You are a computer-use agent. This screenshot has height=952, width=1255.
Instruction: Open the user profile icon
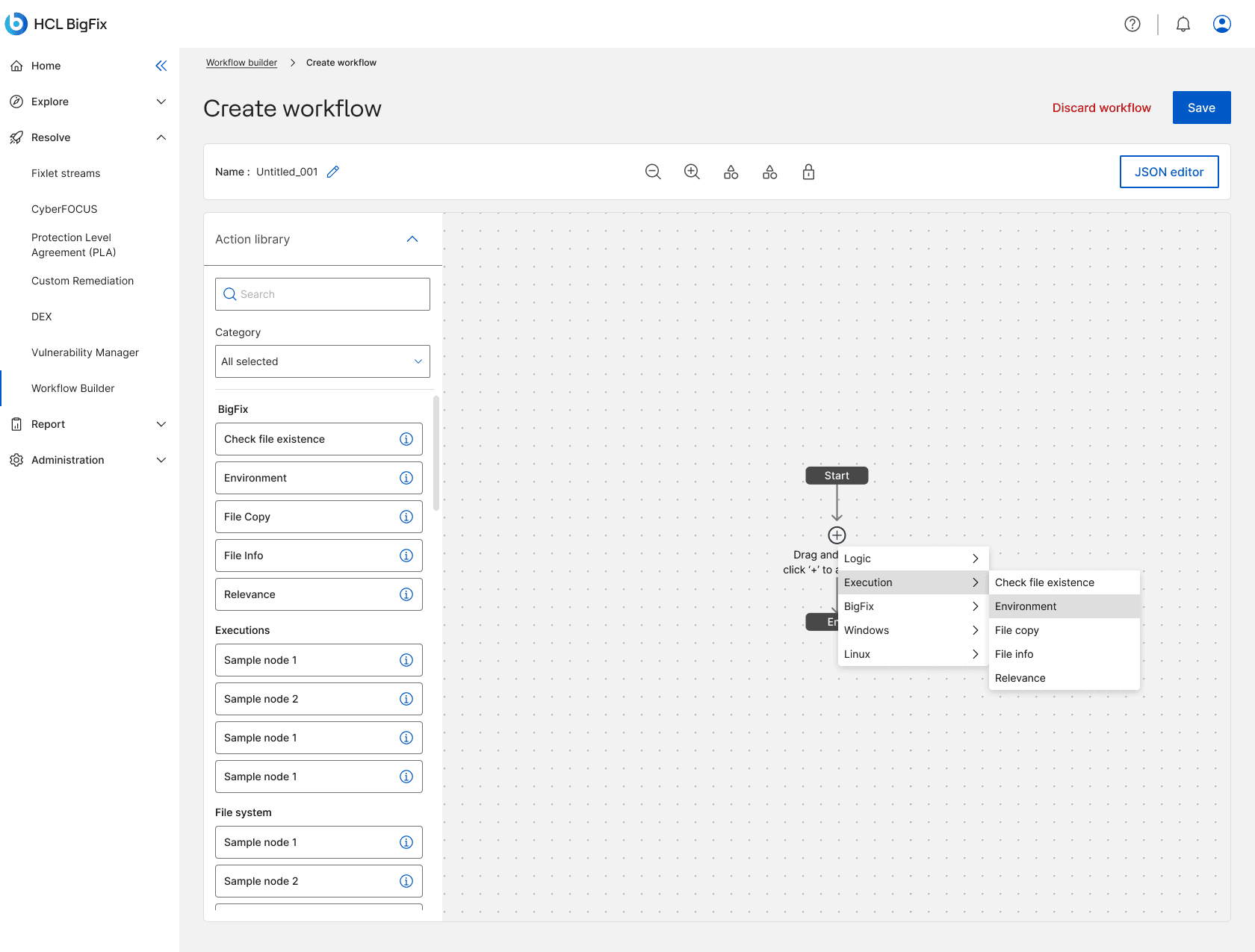pos(1222,24)
